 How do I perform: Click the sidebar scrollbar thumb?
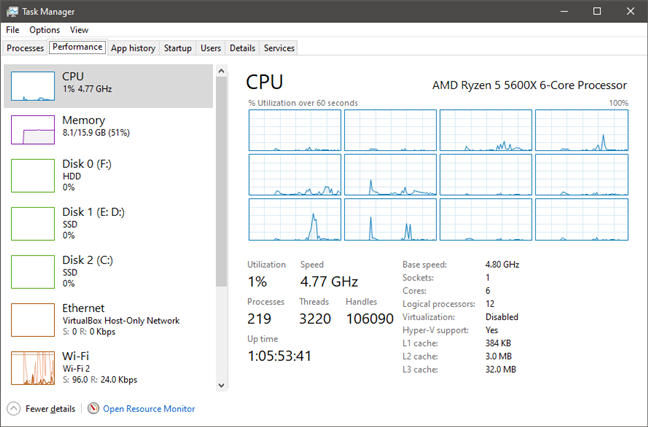pyautogui.click(x=221, y=181)
